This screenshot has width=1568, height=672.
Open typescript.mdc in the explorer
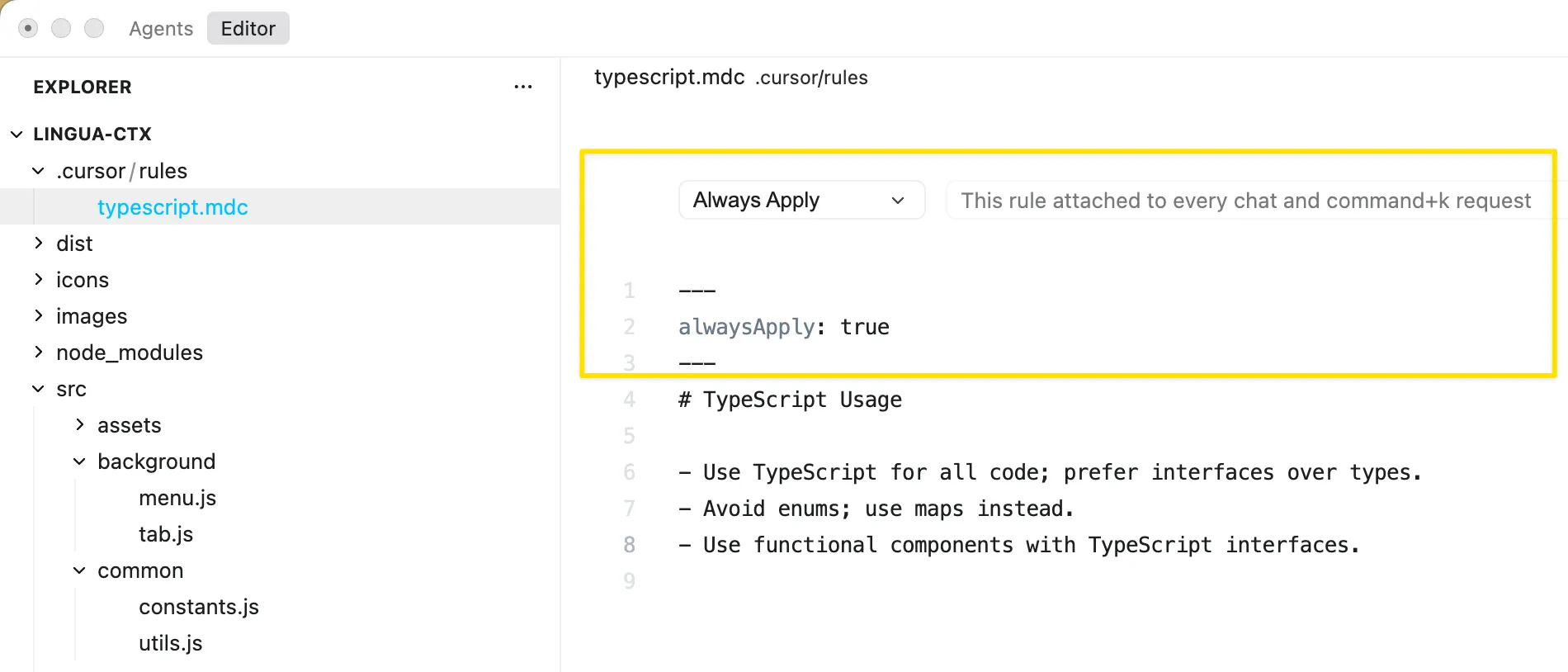pos(172,207)
